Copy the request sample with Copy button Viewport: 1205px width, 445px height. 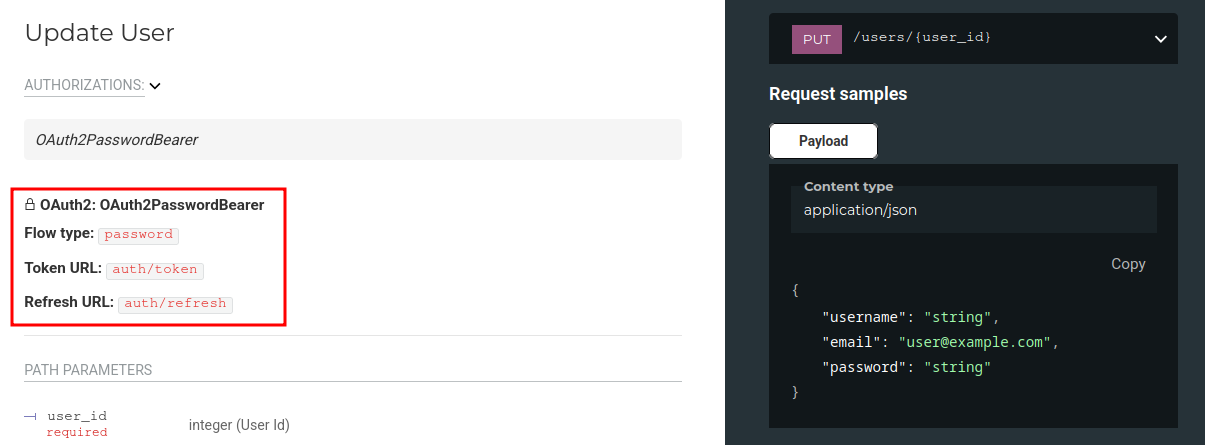coord(1128,264)
